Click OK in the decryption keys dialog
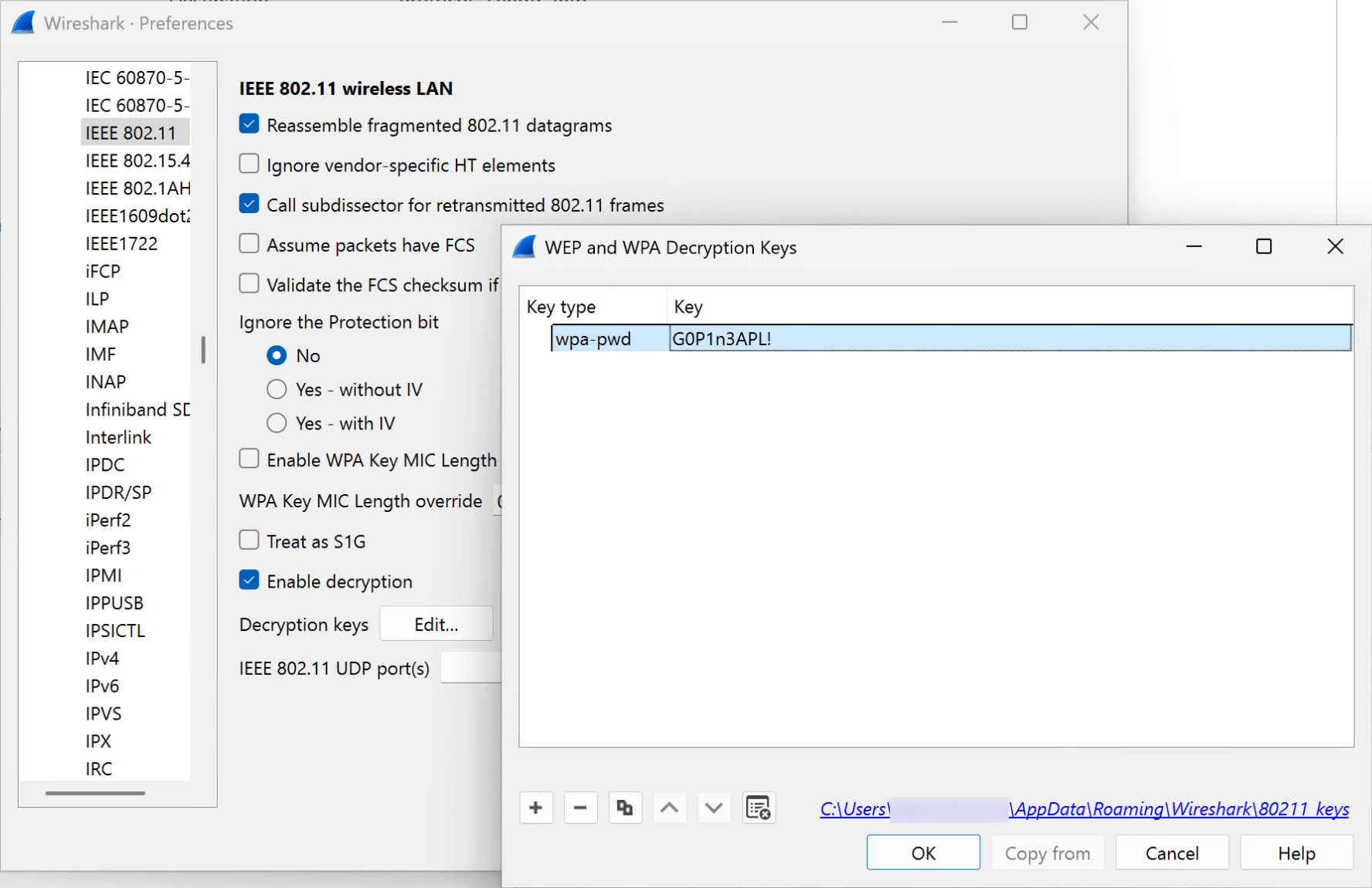Viewport: 1372px width, 888px height. tap(923, 852)
